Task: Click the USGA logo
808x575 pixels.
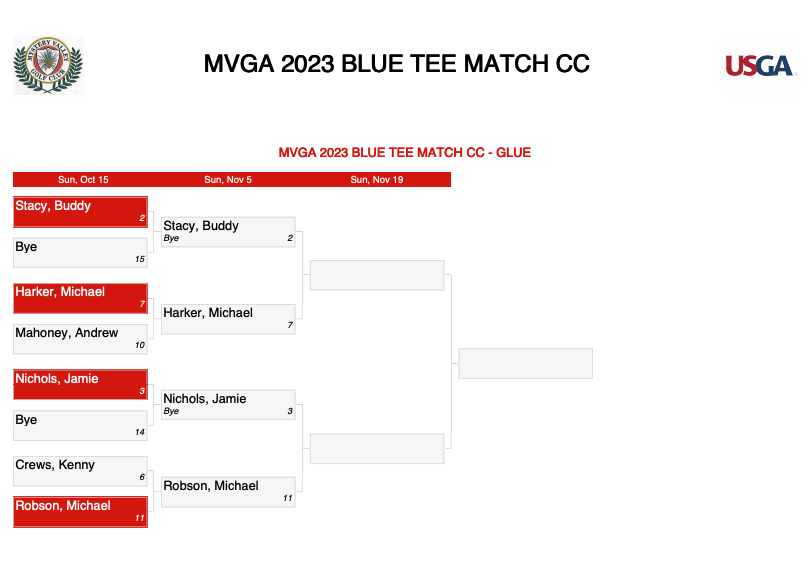Action: pyautogui.click(x=761, y=65)
